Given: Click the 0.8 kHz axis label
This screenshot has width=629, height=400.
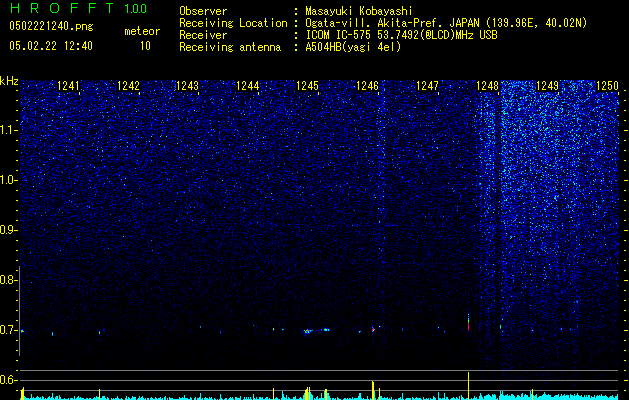Looking at the screenshot, I should (8, 280).
